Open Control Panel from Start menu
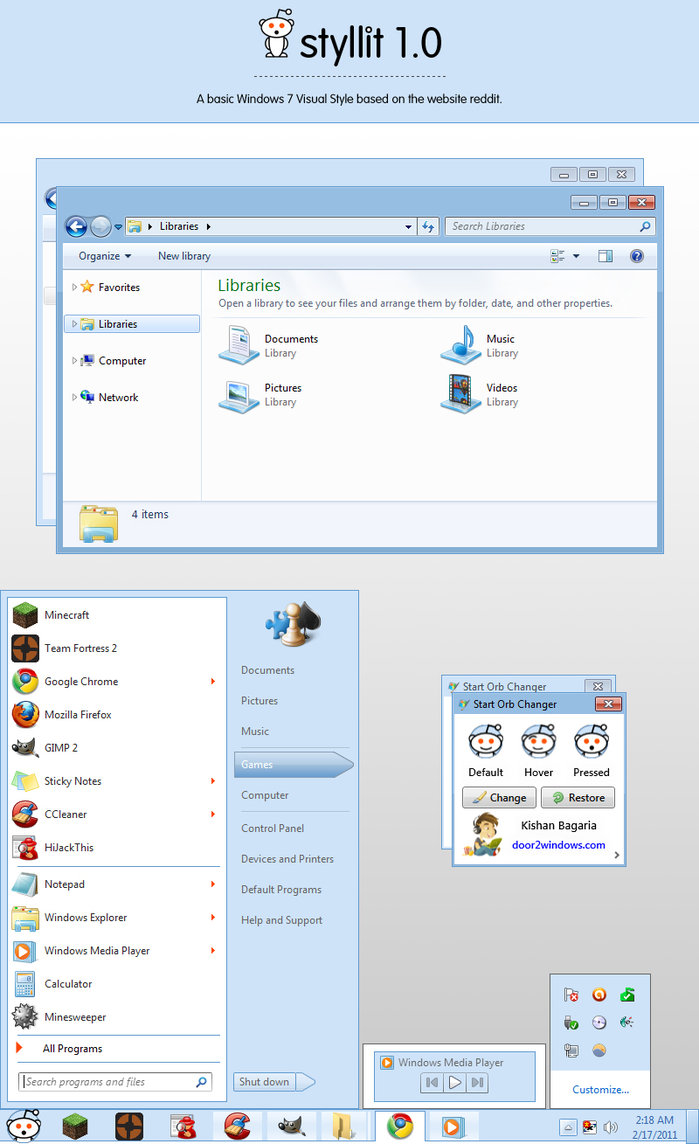The image size is (699, 1144). click(x=272, y=828)
